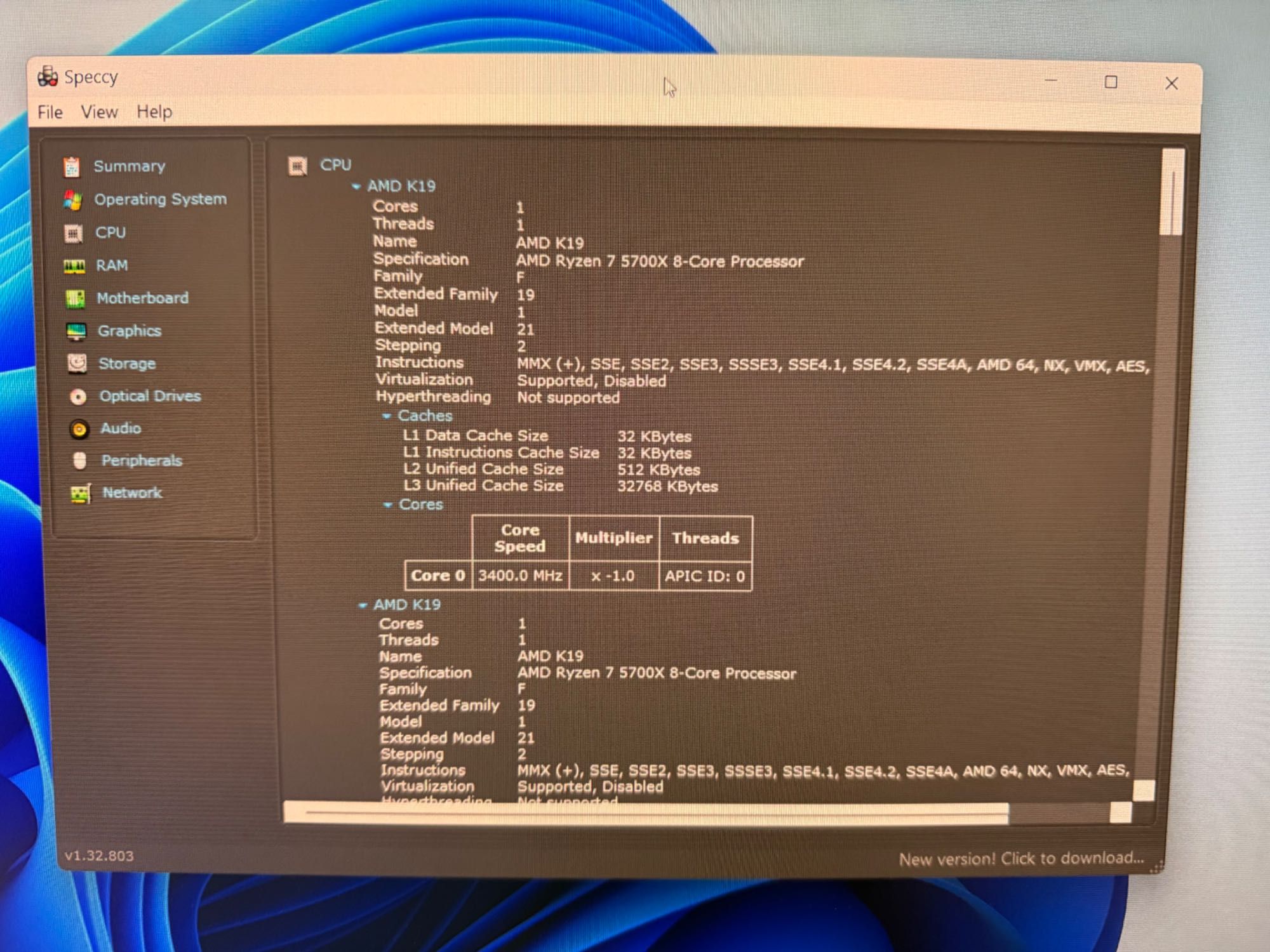Select the Optical Drives disc icon

click(x=78, y=397)
